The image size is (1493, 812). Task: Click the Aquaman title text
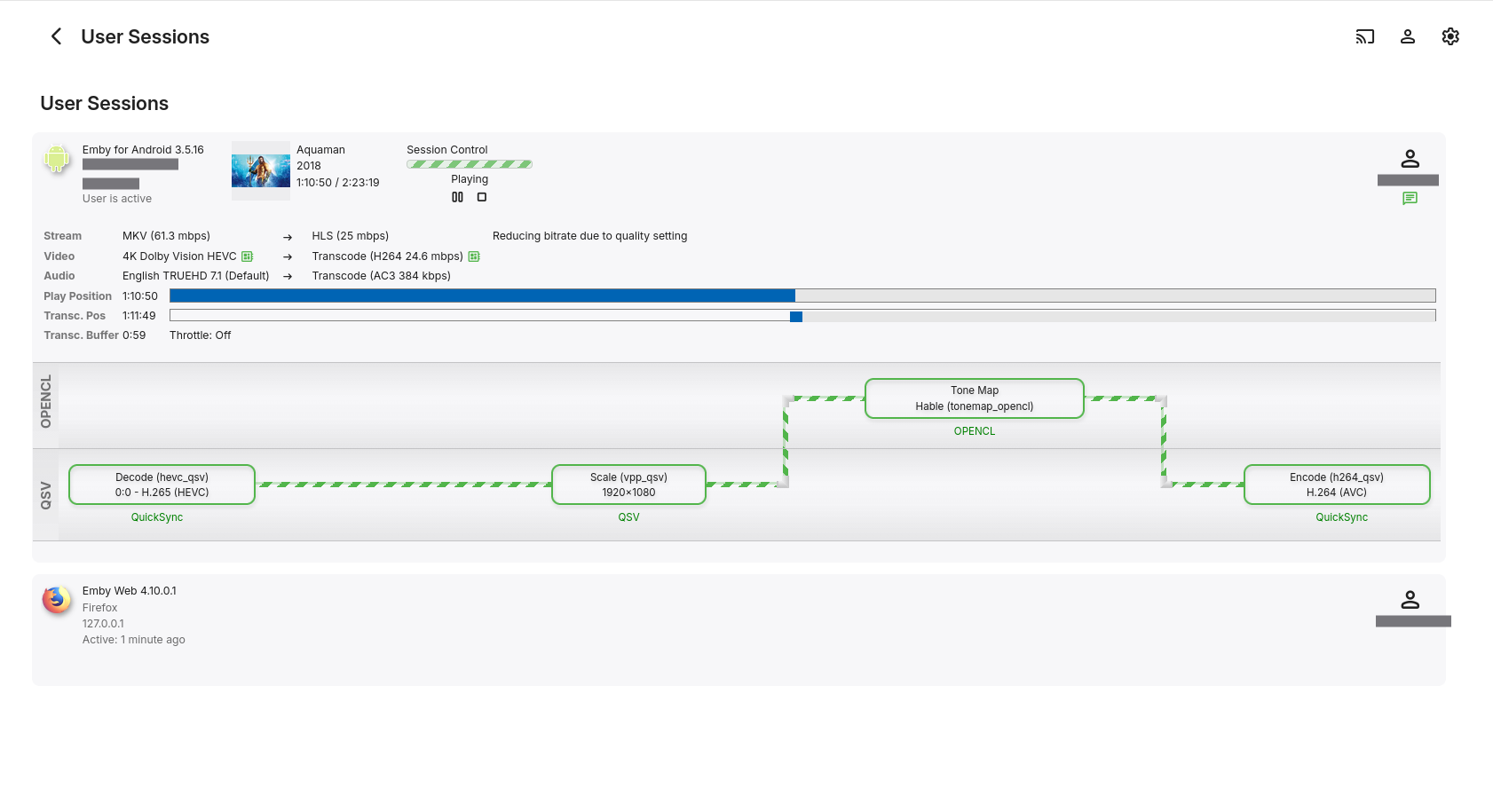(320, 150)
